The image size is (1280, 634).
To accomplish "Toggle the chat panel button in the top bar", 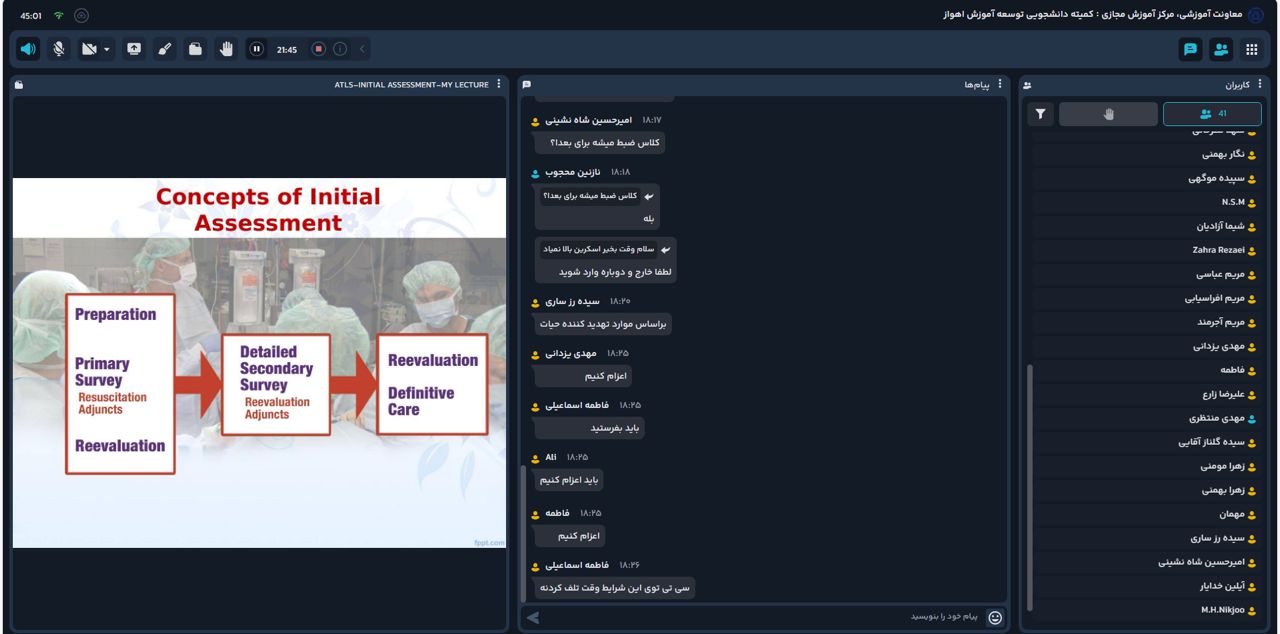I will pyautogui.click(x=1191, y=48).
